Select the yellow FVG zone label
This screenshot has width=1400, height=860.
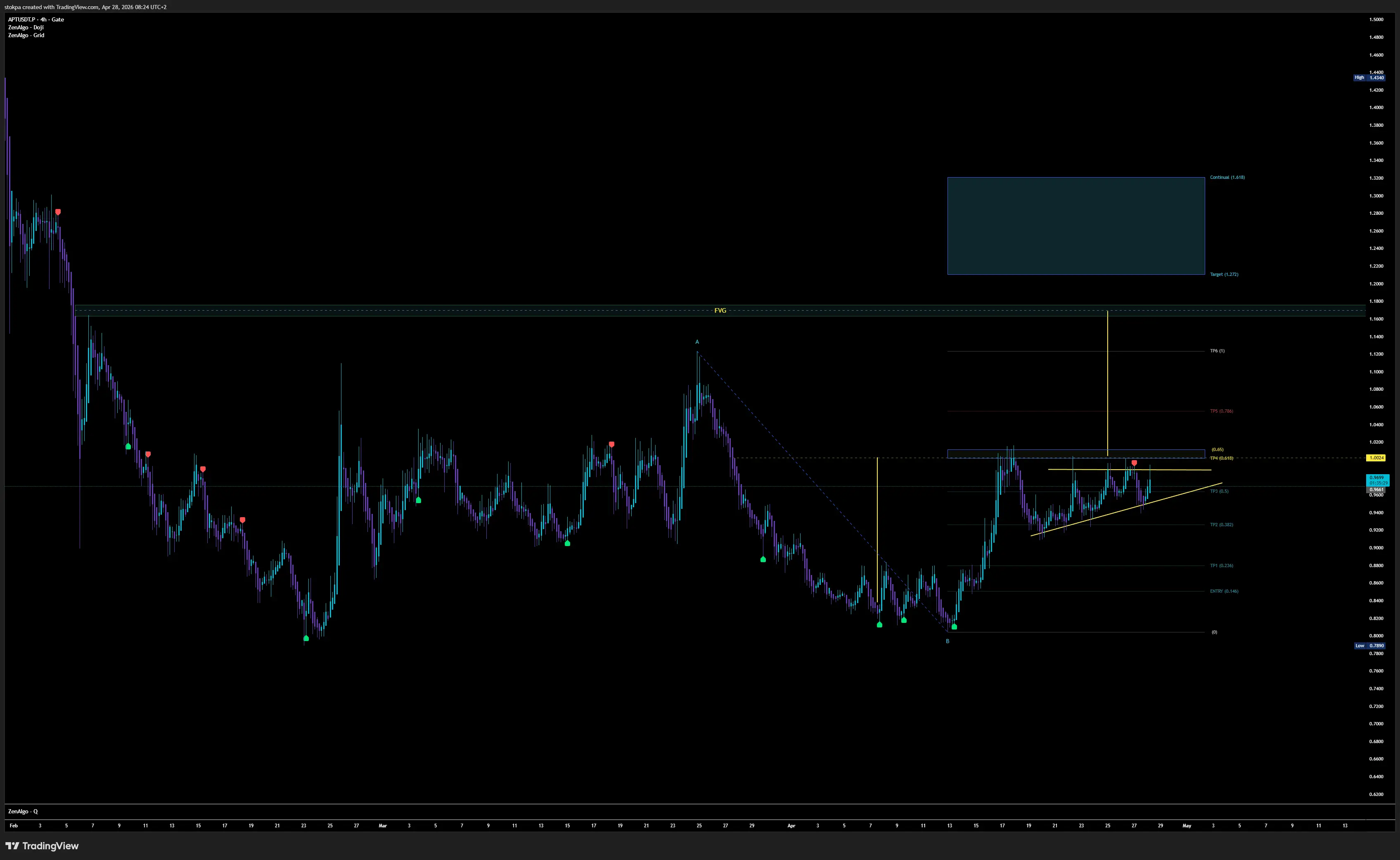720,311
